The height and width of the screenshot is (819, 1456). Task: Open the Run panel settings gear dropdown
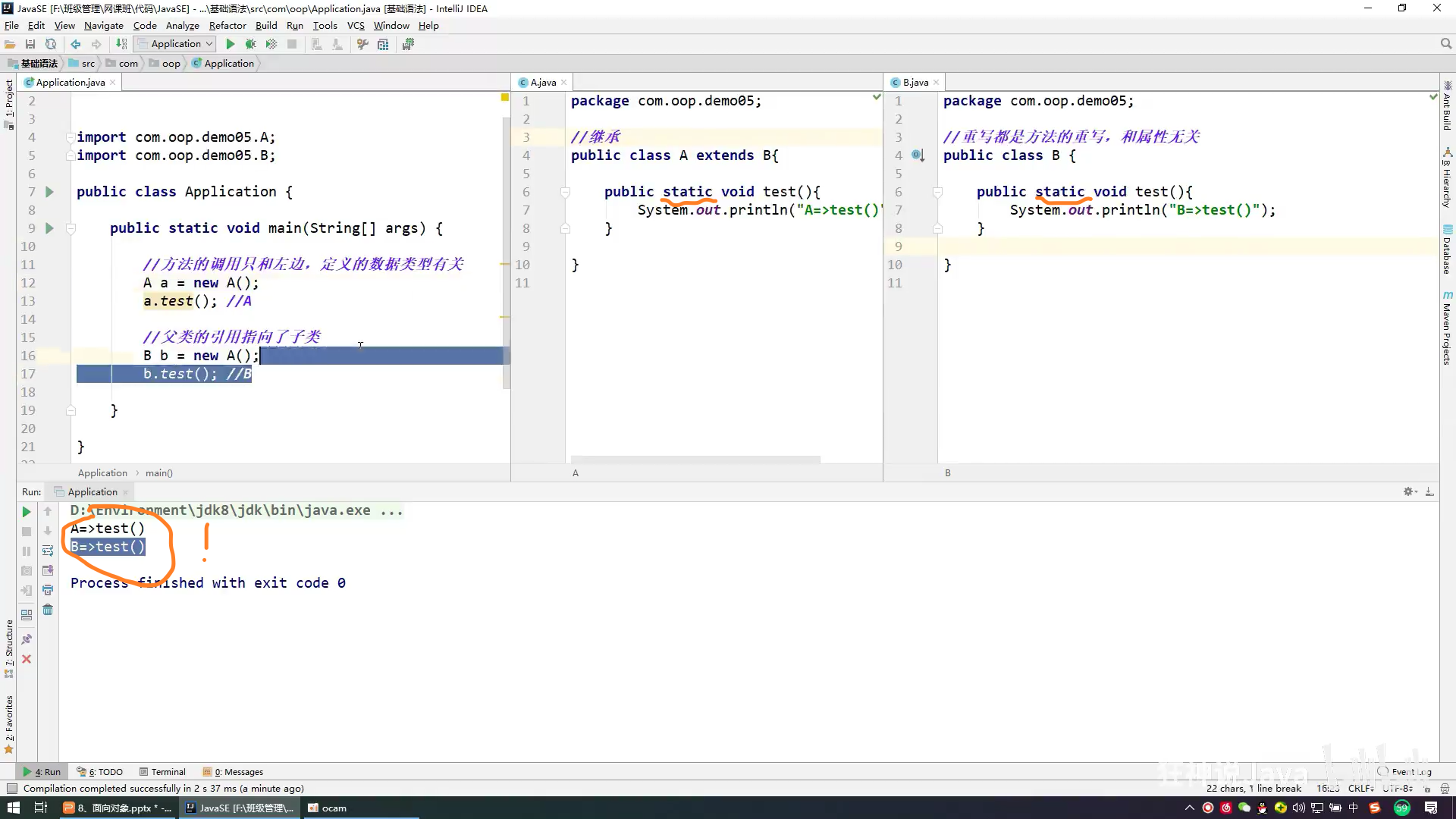1410,491
